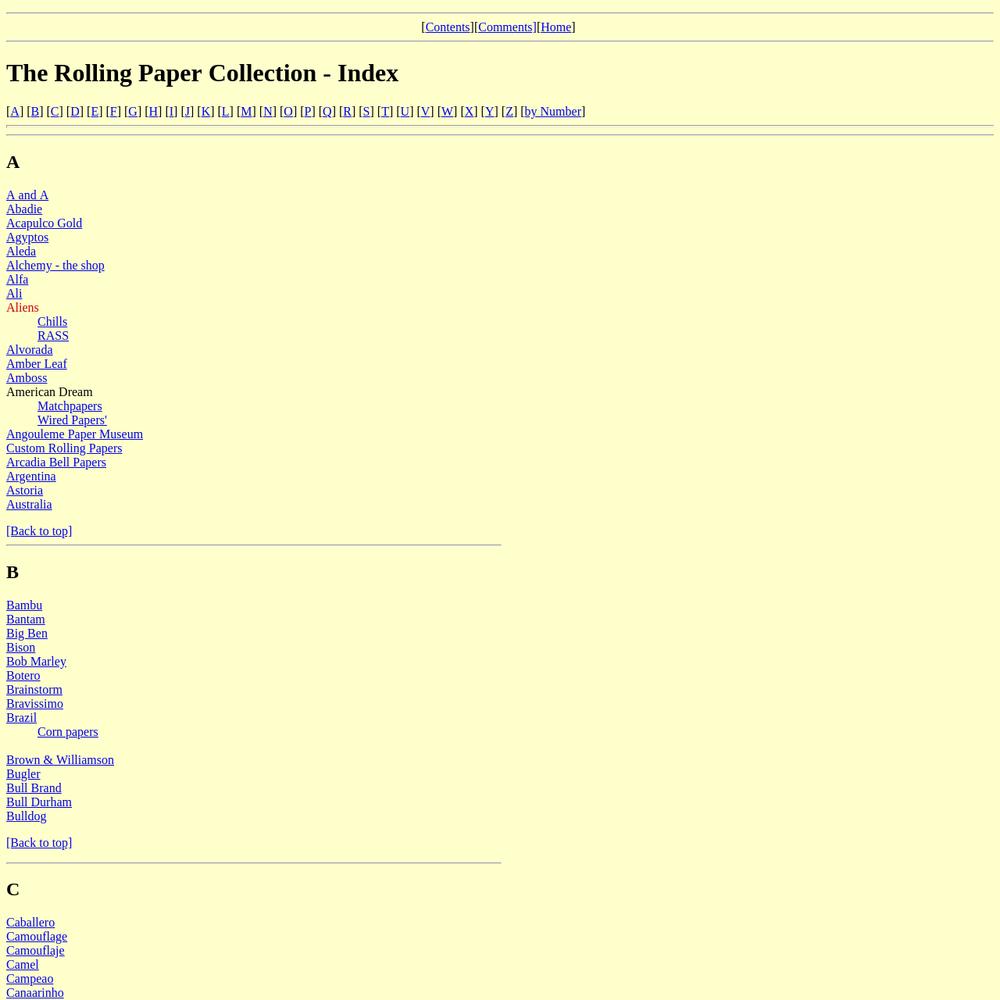This screenshot has height=1000, width=1000.
Task: Jump to letter D in the index
Action: [75, 112]
